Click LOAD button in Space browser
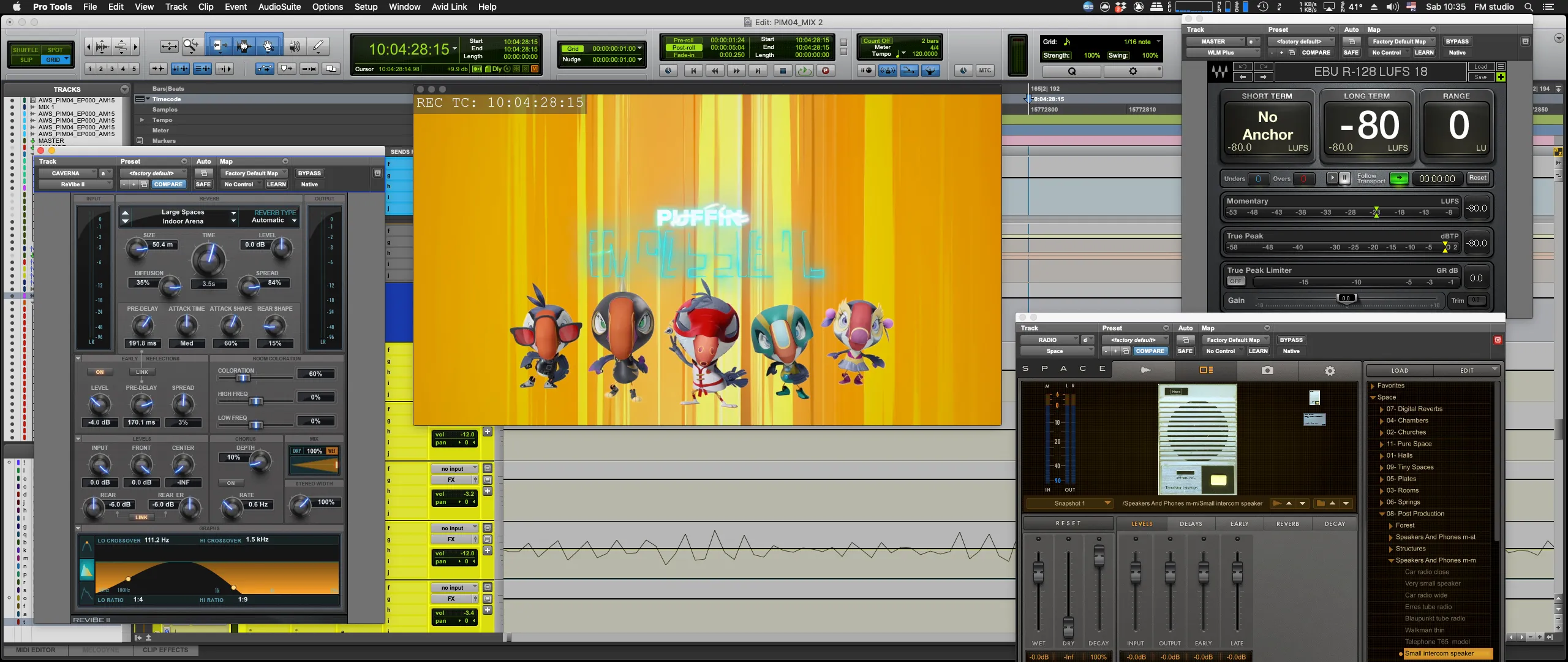 (1400, 371)
